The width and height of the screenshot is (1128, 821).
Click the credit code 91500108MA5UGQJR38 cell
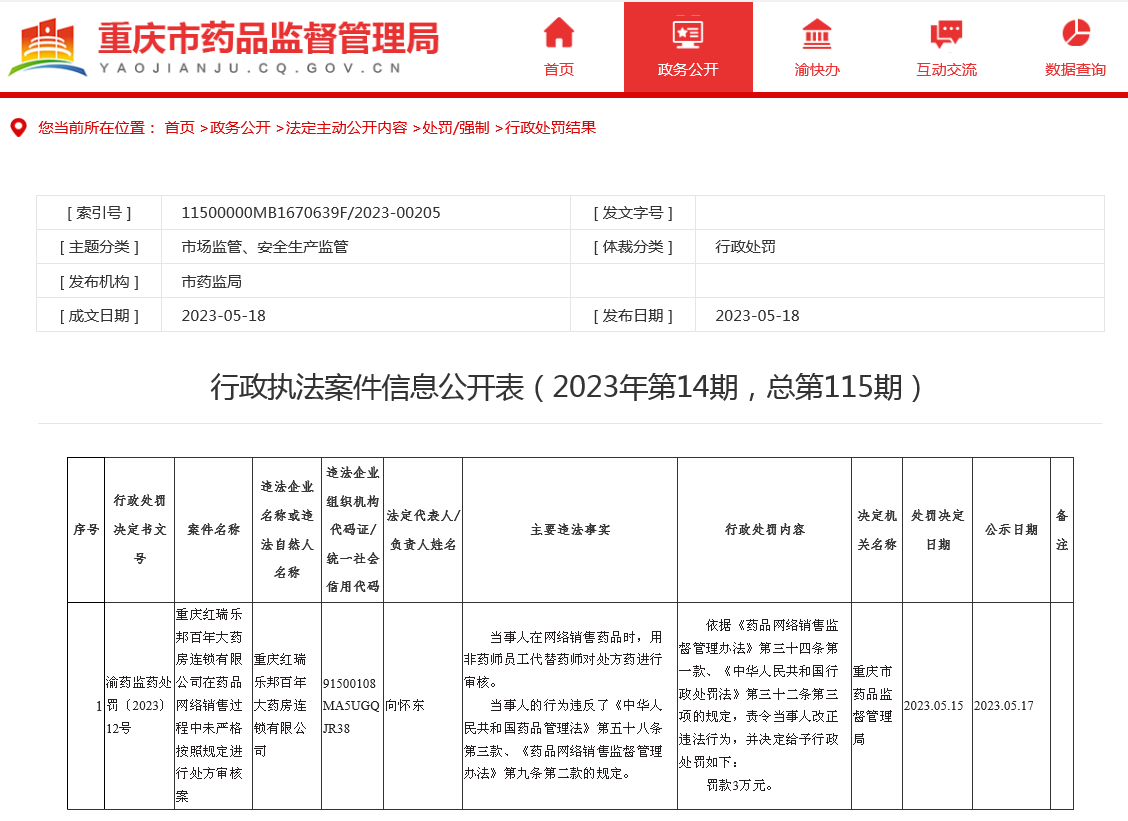(x=351, y=705)
